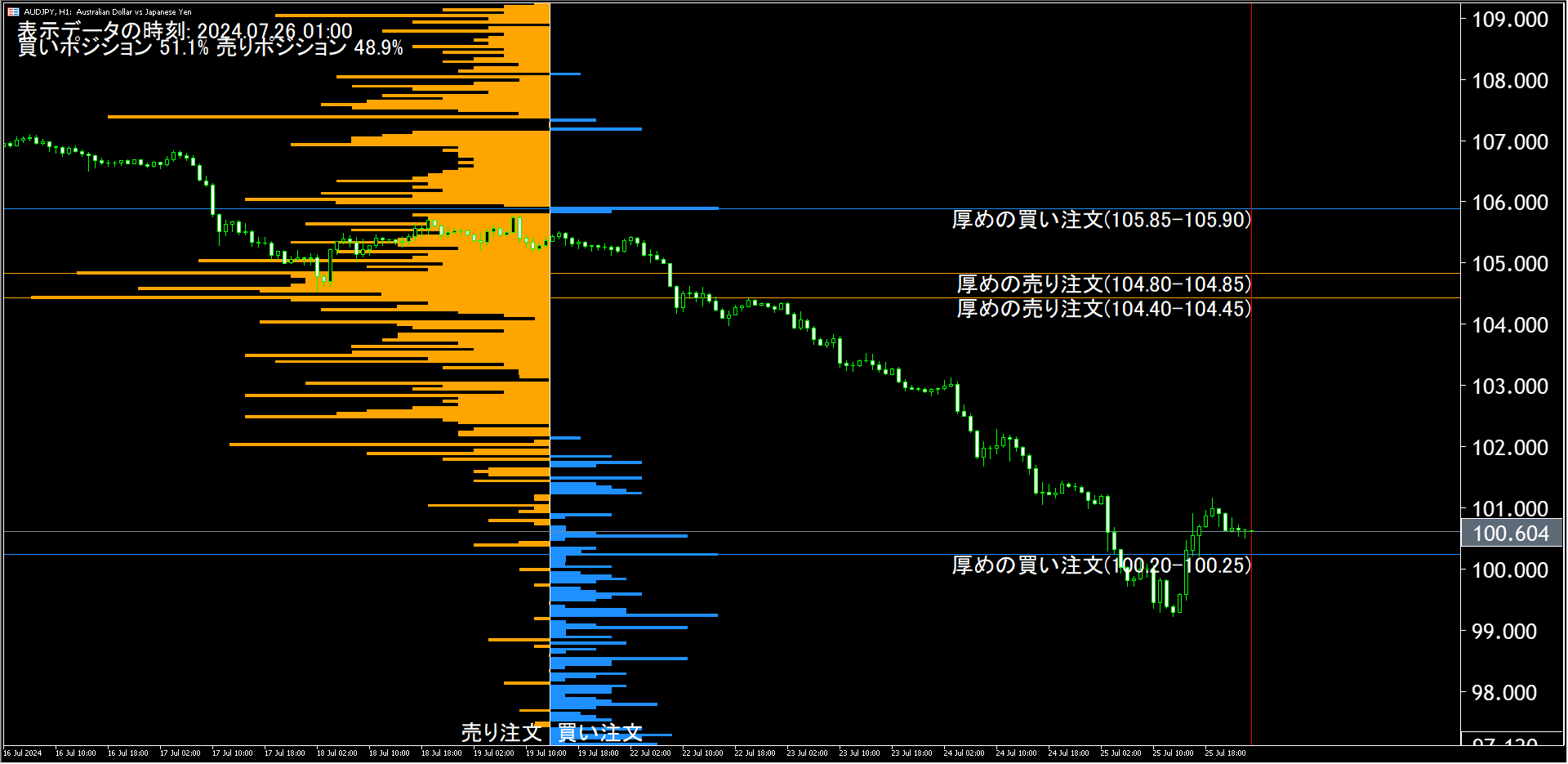Click the 23 Jul 10:00 time axis label
The height and width of the screenshot is (764, 1568).
click(859, 753)
